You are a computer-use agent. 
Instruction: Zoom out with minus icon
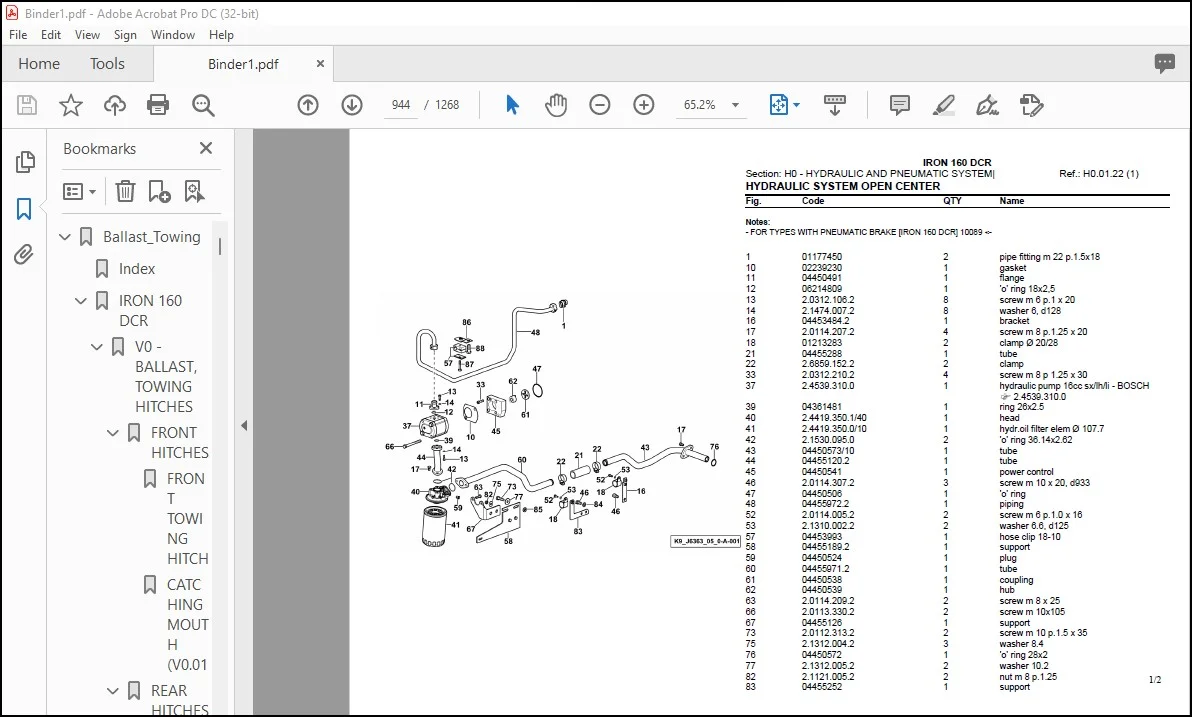[x=600, y=105]
